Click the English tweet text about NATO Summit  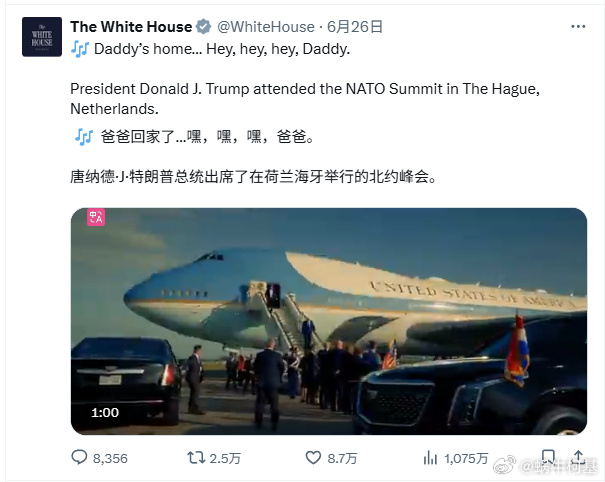pos(305,99)
